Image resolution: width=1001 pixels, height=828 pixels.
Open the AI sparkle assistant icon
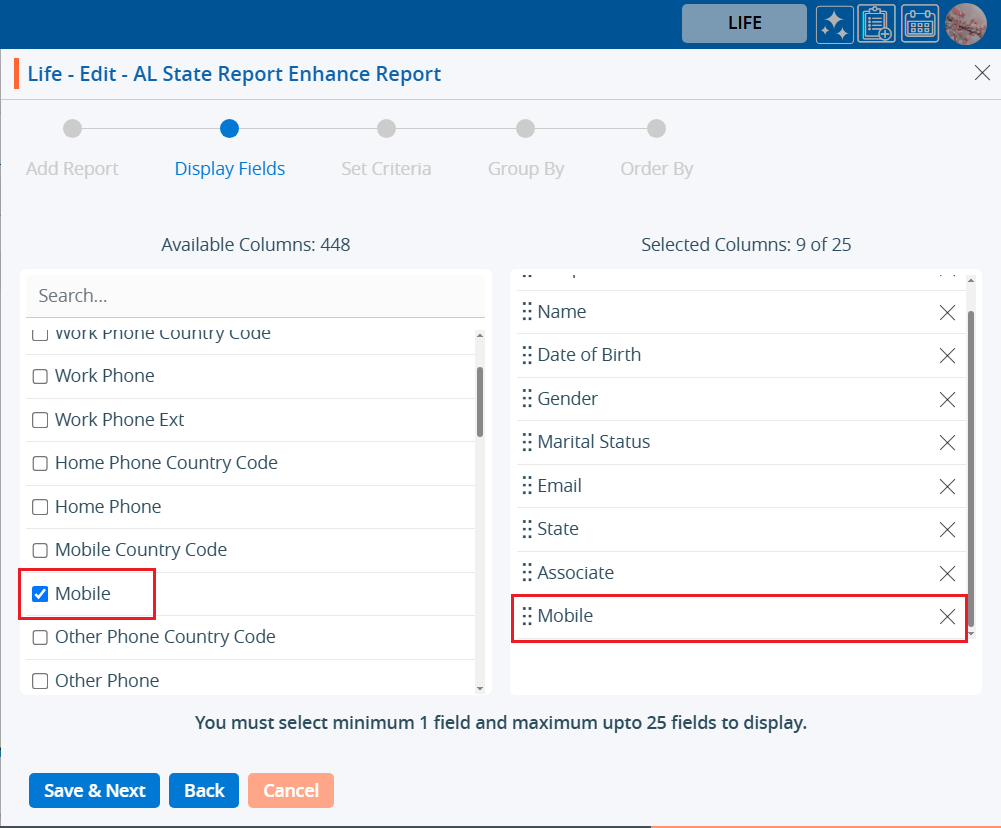pyautogui.click(x=834, y=24)
